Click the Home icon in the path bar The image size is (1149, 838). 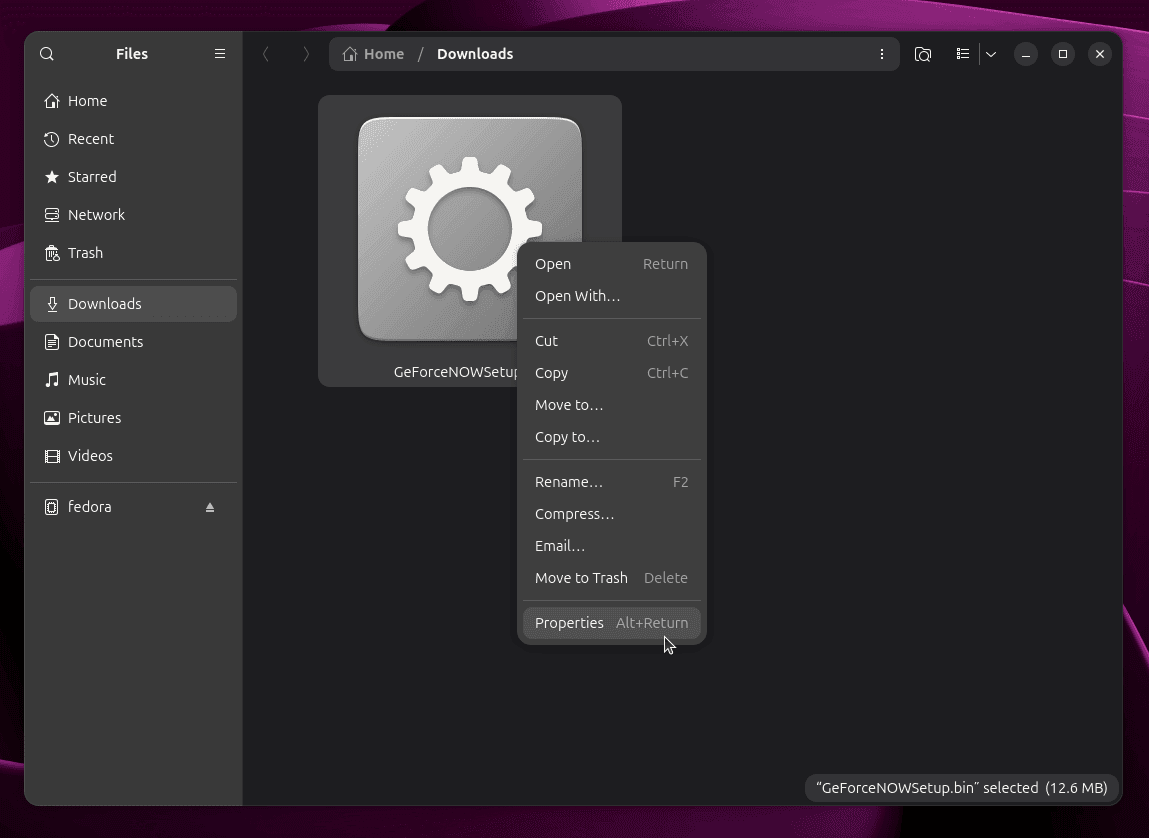point(350,54)
